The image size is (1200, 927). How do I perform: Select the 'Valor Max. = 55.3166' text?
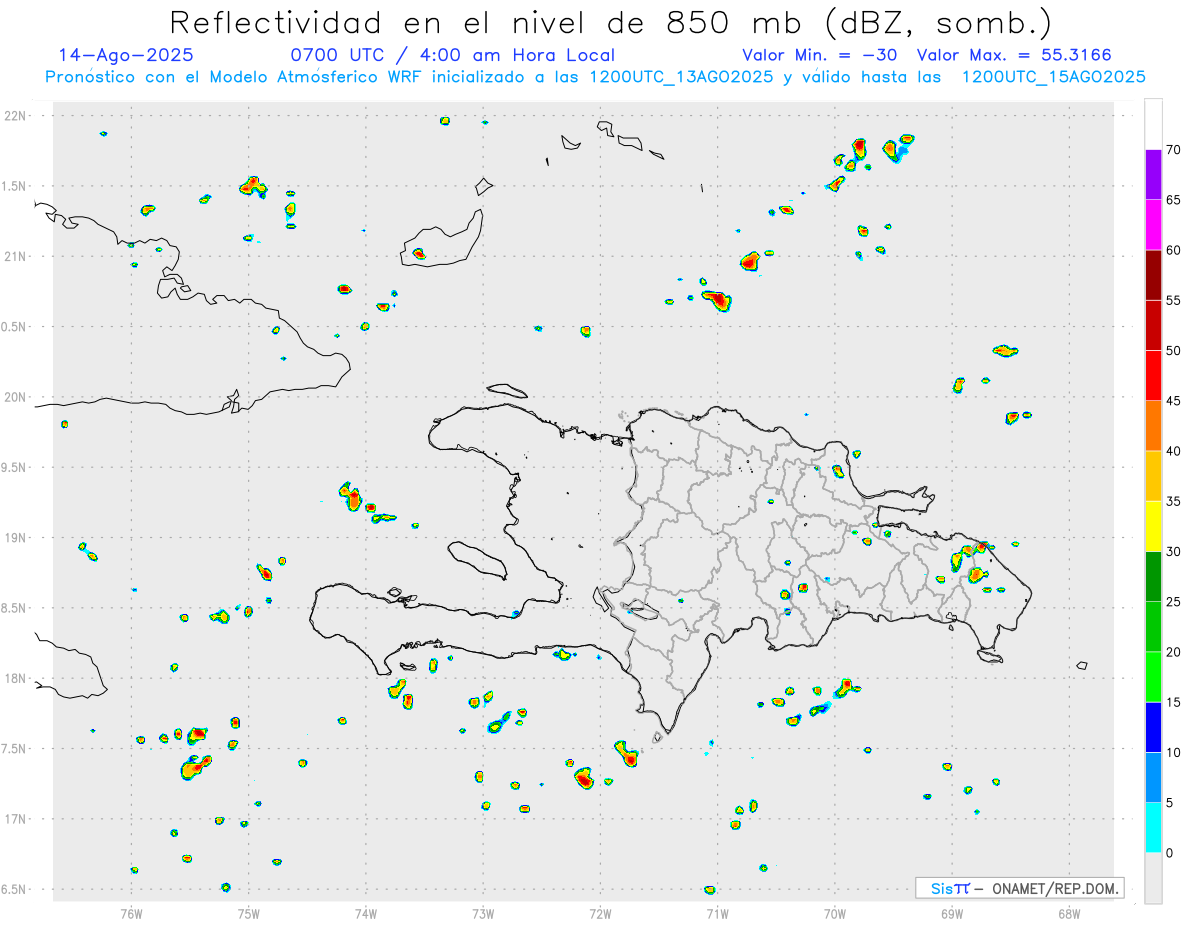click(x=1014, y=56)
